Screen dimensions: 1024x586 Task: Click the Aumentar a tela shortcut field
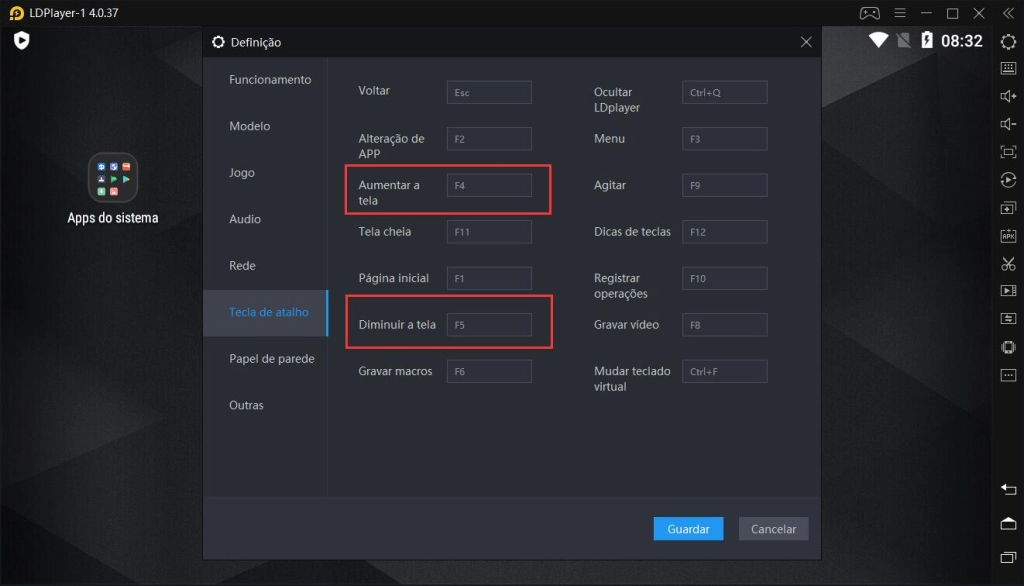click(x=489, y=185)
